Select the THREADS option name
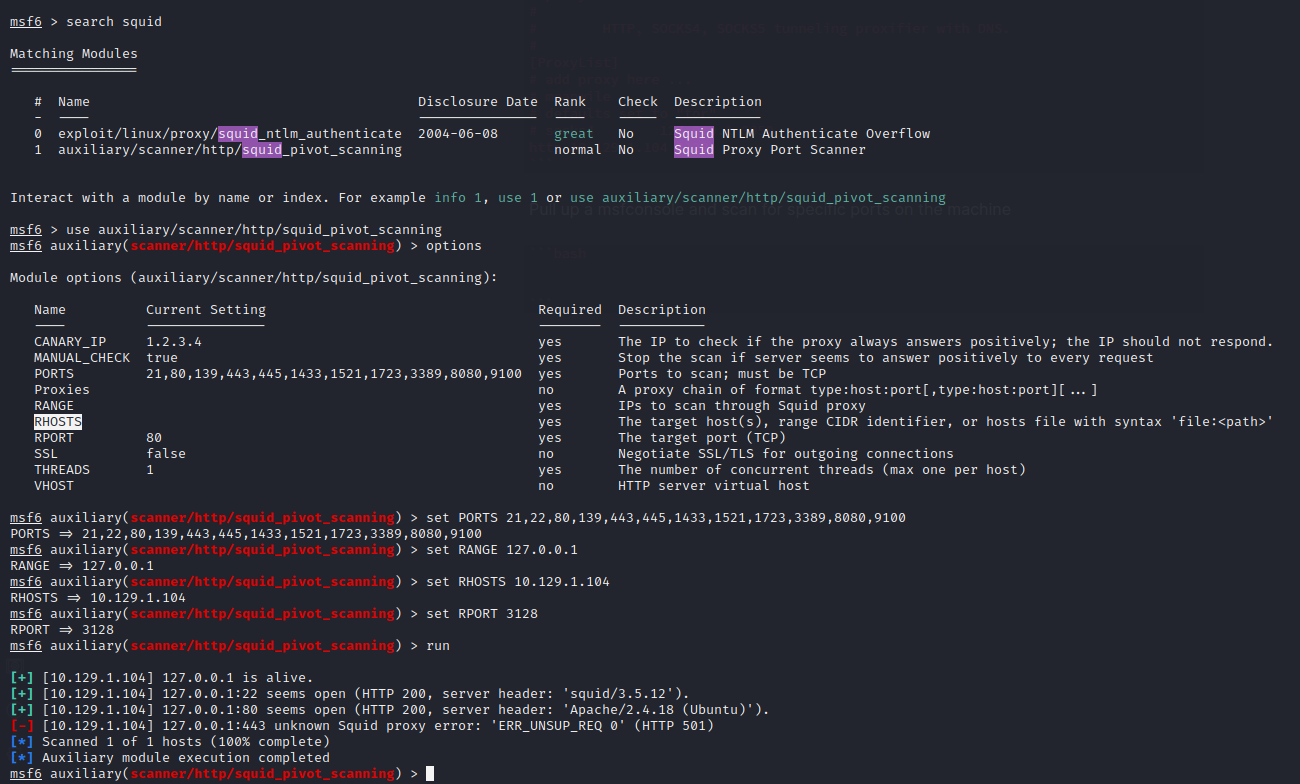The image size is (1300, 784). 62,470
